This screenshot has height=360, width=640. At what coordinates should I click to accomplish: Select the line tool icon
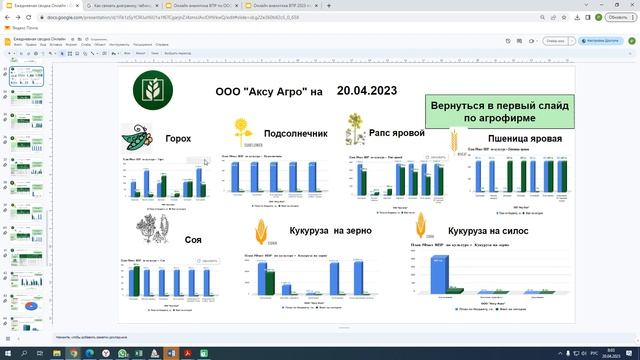[x=92, y=53]
